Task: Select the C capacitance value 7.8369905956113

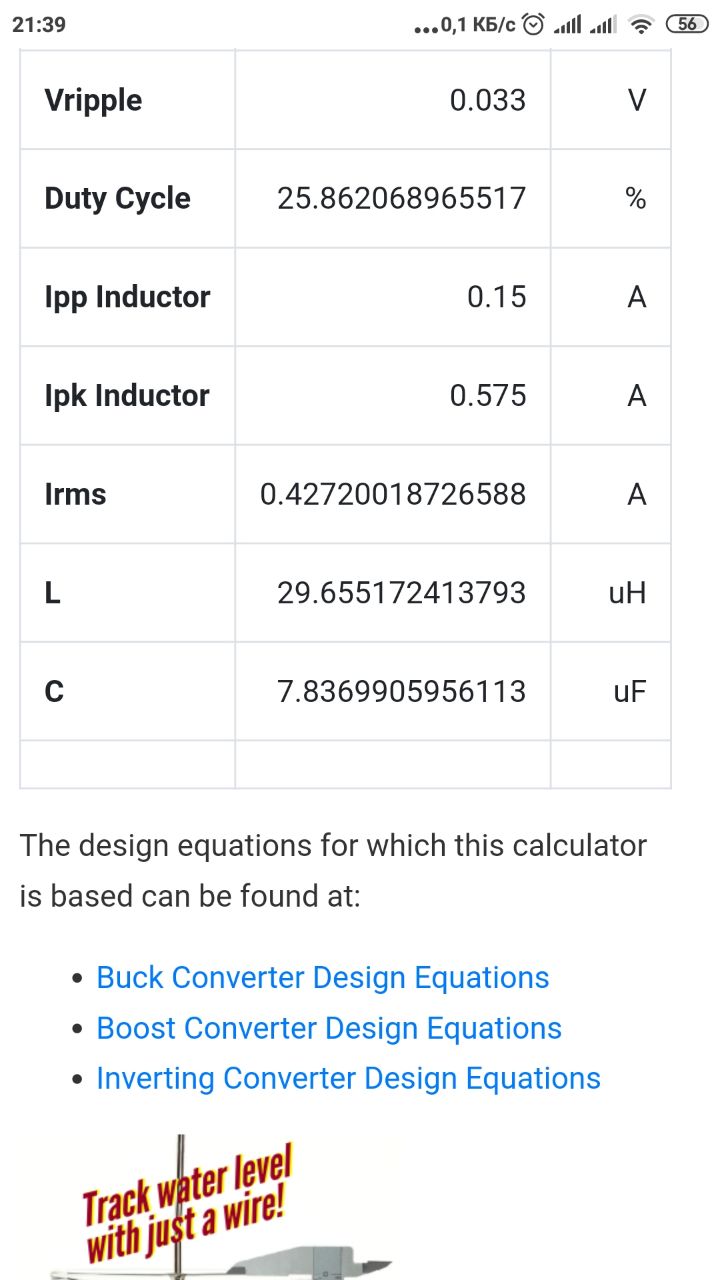Action: pyautogui.click(x=401, y=691)
